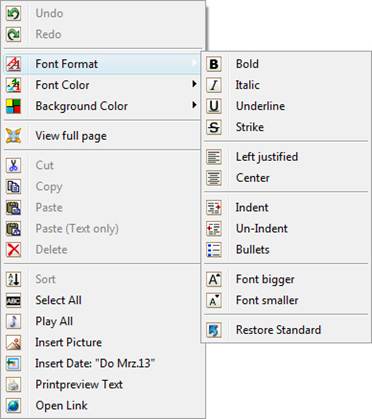This screenshot has width=372, height=419.
Task: Click the Underline U icon
Action: pos(214,106)
